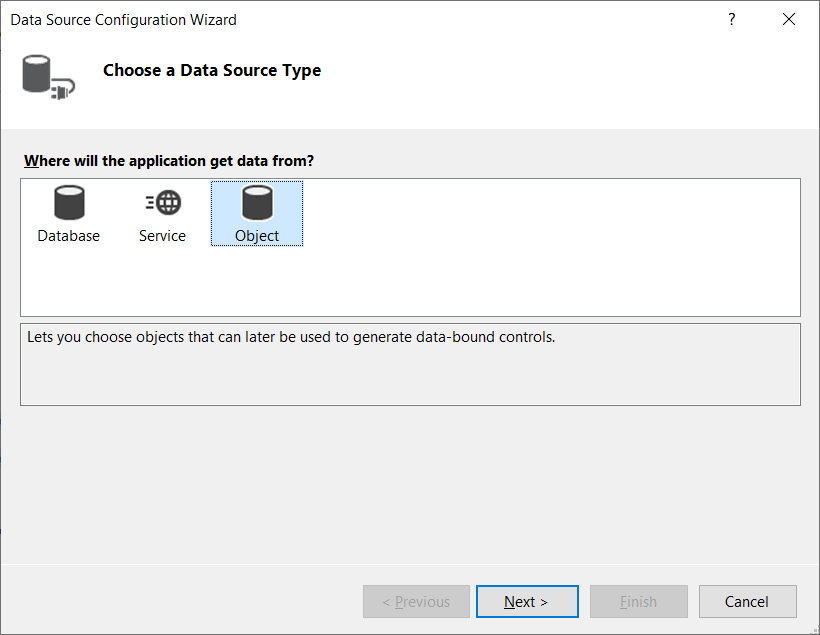Open help with the question mark button

(732, 19)
